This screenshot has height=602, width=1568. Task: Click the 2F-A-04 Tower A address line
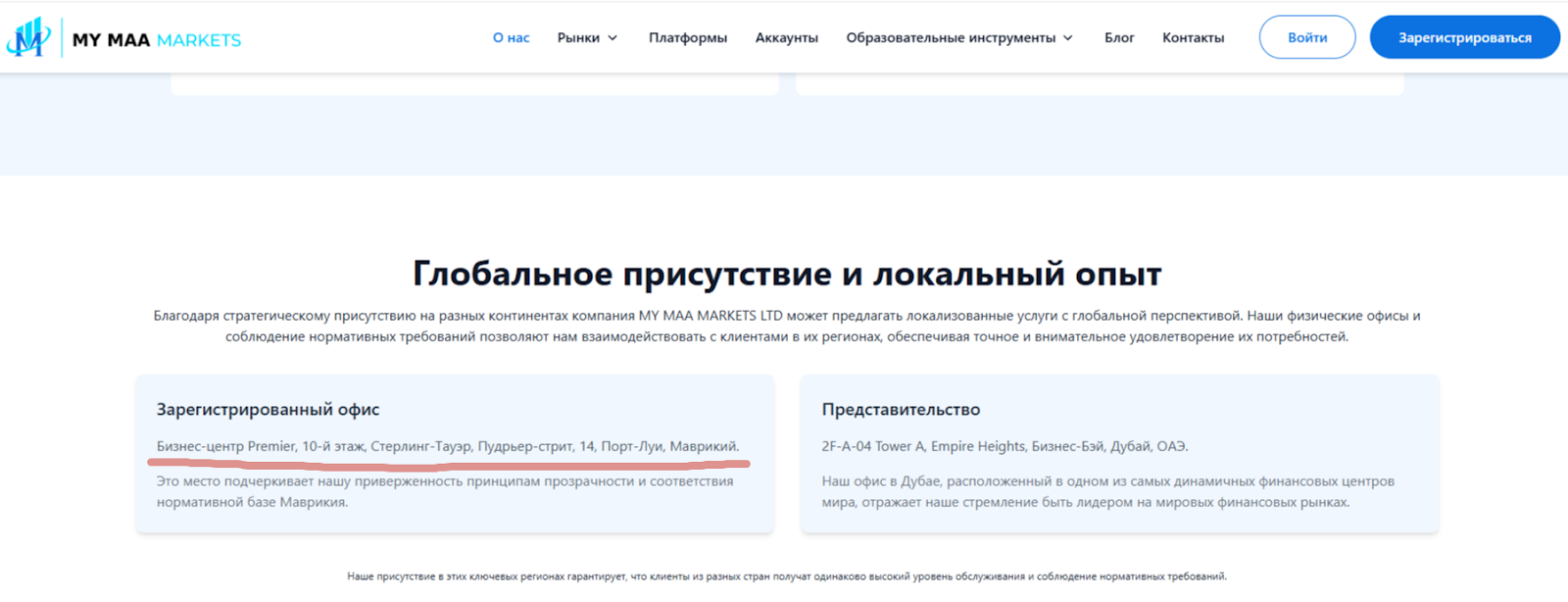point(1004,446)
